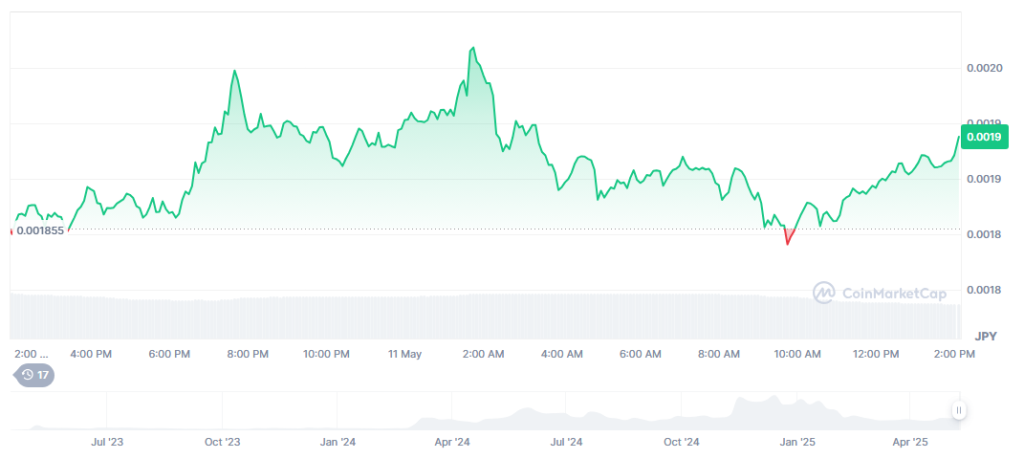Select the 10:00 AM time axis label
This screenshot has width=1024, height=459.
click(797, 354)
